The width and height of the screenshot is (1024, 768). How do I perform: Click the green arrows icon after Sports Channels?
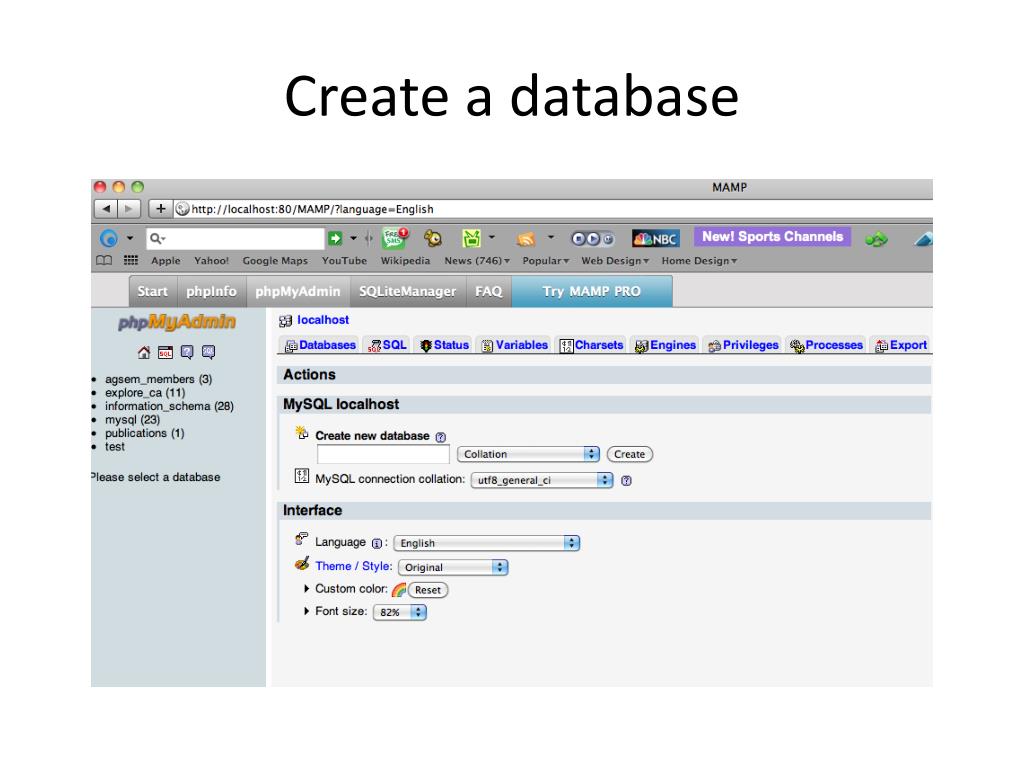pos(876,240)
